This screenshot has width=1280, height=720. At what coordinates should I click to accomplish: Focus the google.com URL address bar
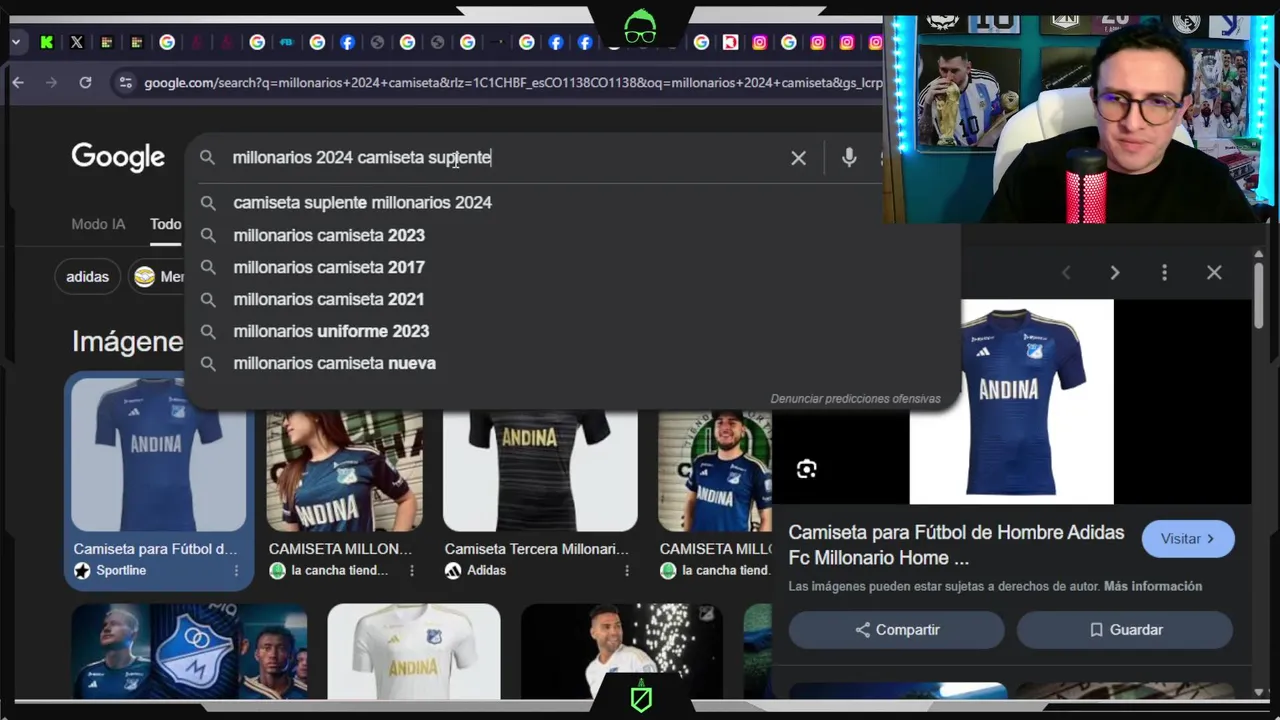pos(512,83)
